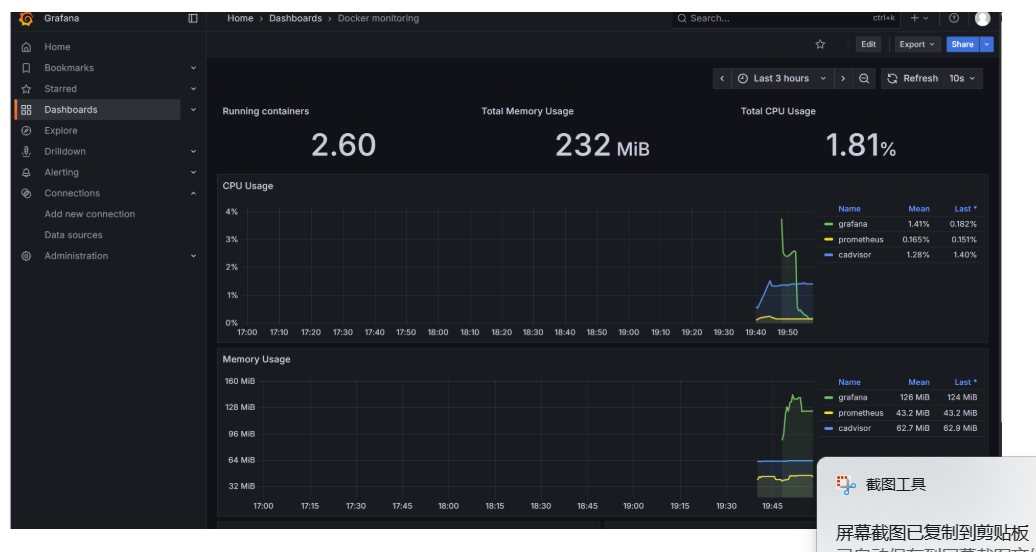Click the Memory Usage panel title
Viewport: 1036px width, 552px height.
pyautogui.click(x=256, y=360)
